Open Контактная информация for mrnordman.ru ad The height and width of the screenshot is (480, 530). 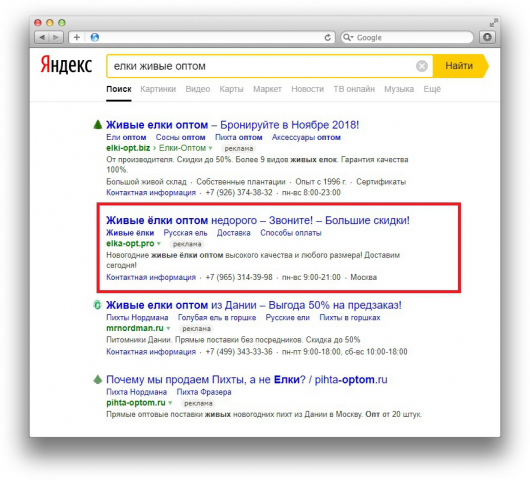(151, 352)
